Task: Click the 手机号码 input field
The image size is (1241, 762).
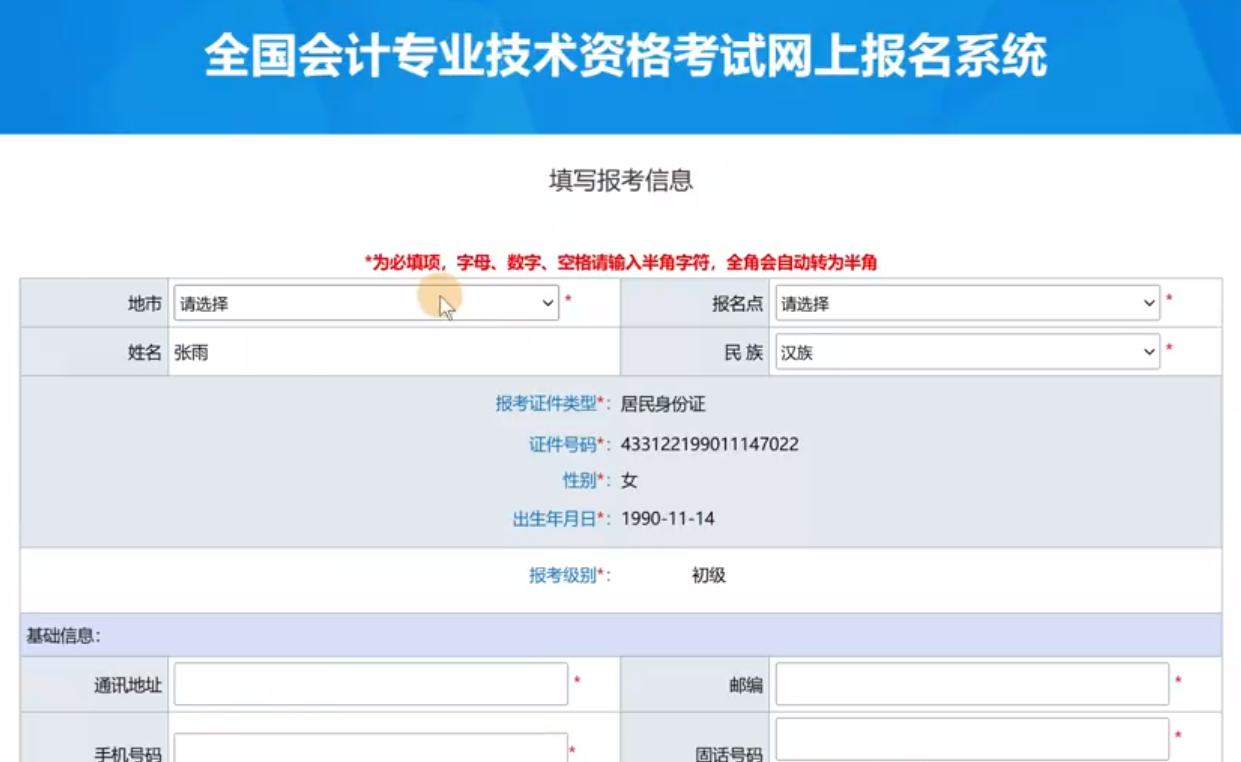Action: click(x=370, y=748)
